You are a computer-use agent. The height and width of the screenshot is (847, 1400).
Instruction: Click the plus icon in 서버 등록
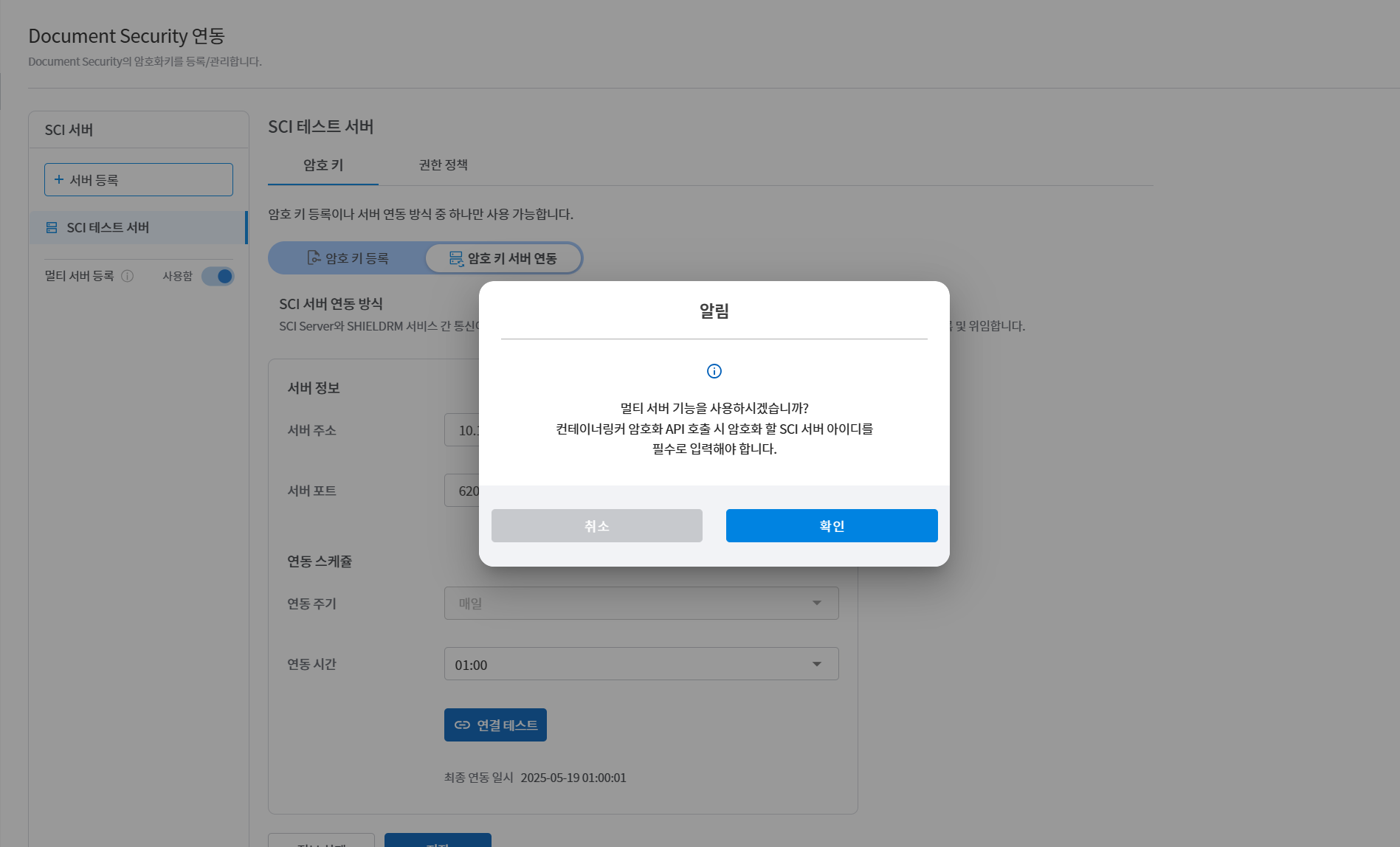pyautogui.click(x=59, y=179)
